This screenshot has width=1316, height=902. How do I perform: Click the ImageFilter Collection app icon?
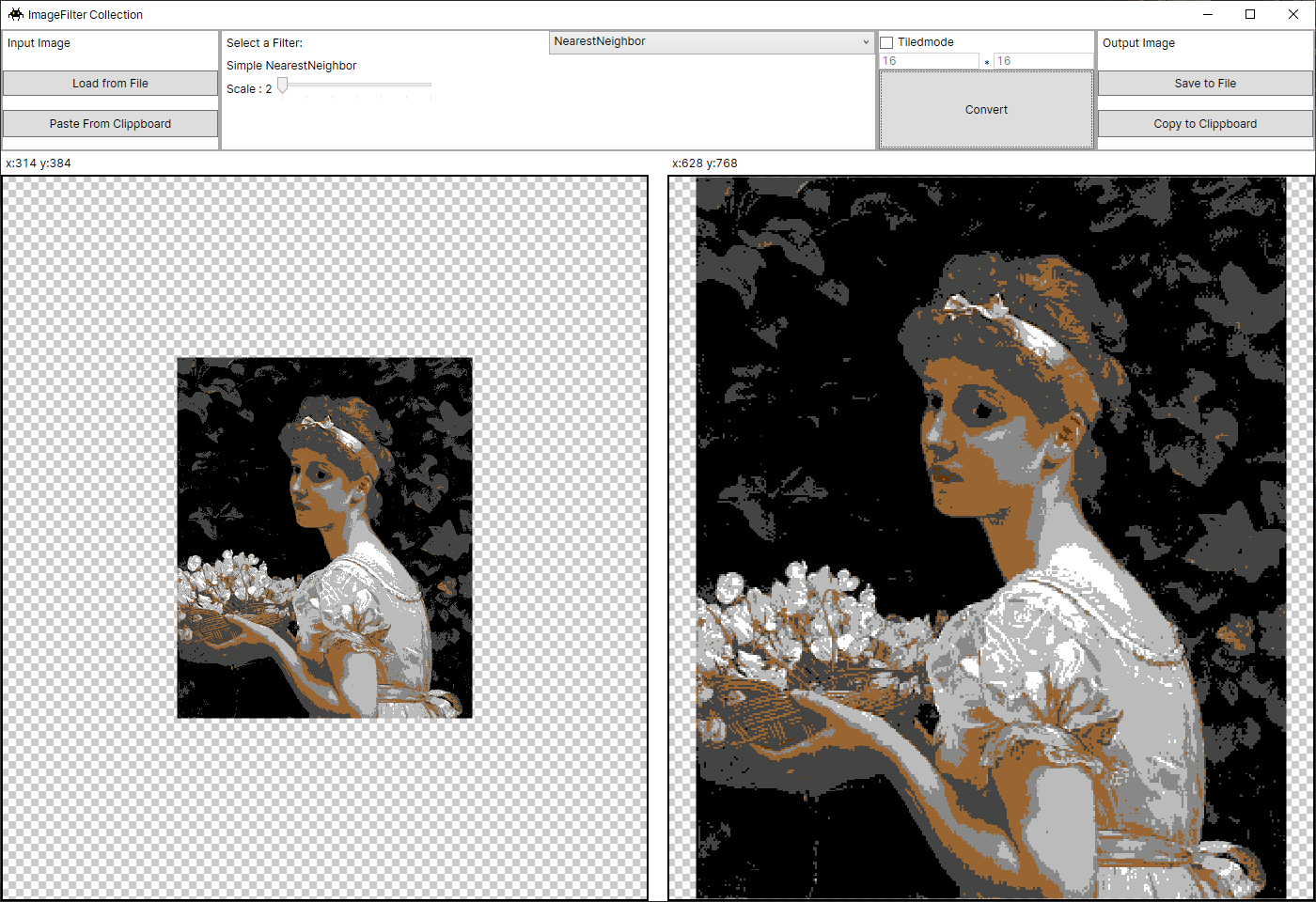[x=15, y=14]
